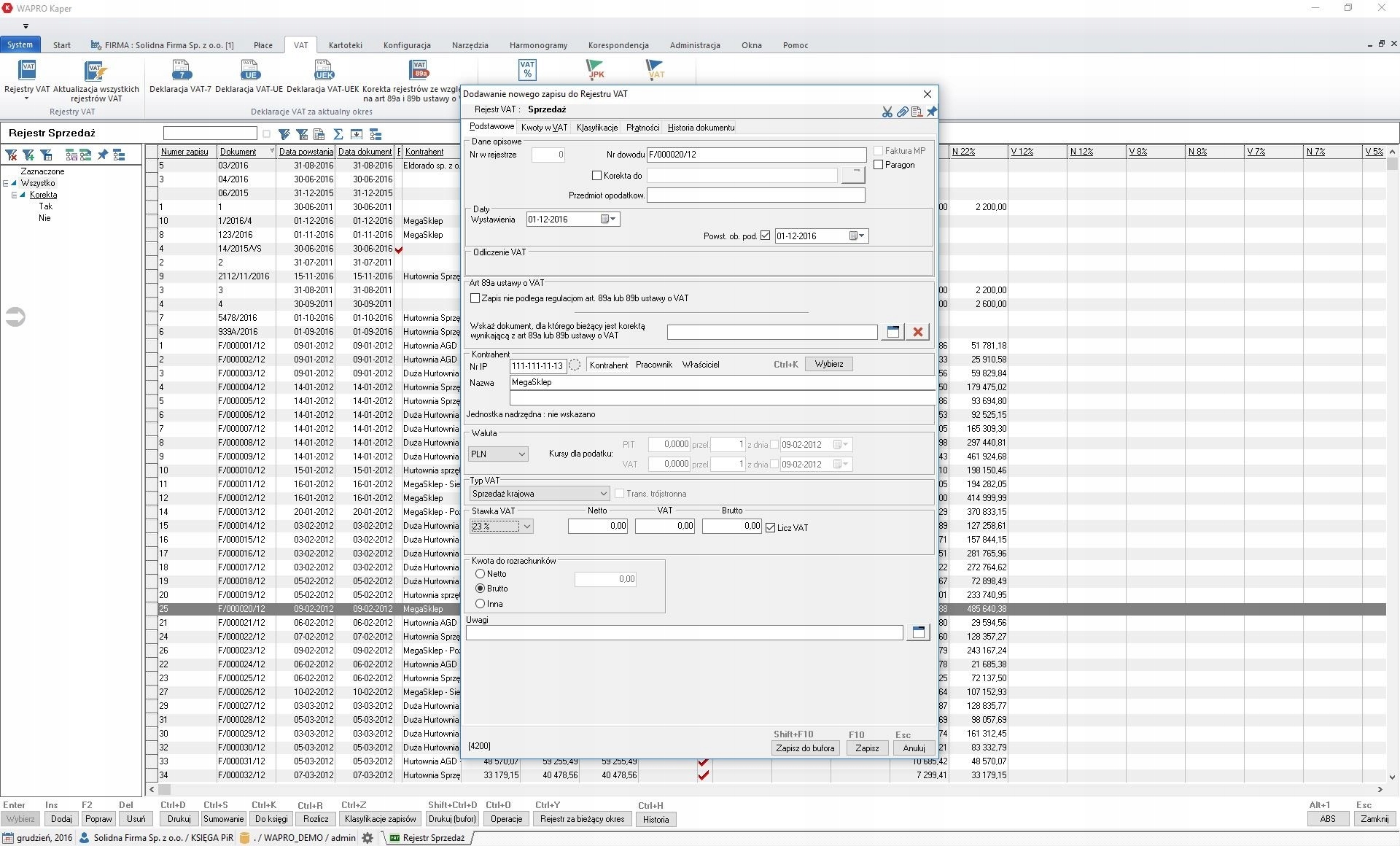Expand the Sprzedaż krajowa type dropdown
The height and width of the screenshot is (846, 1400).
(603, 494)
